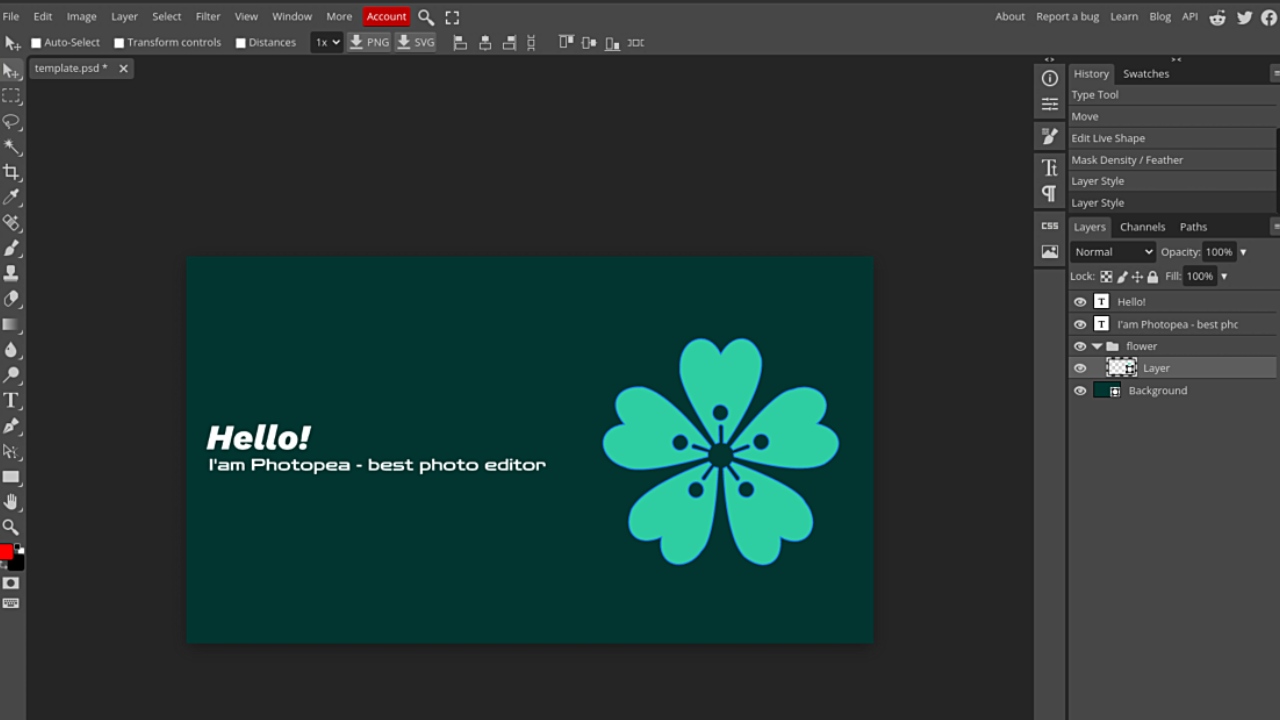Click the search magnifier in menu bar

[426, 17]
